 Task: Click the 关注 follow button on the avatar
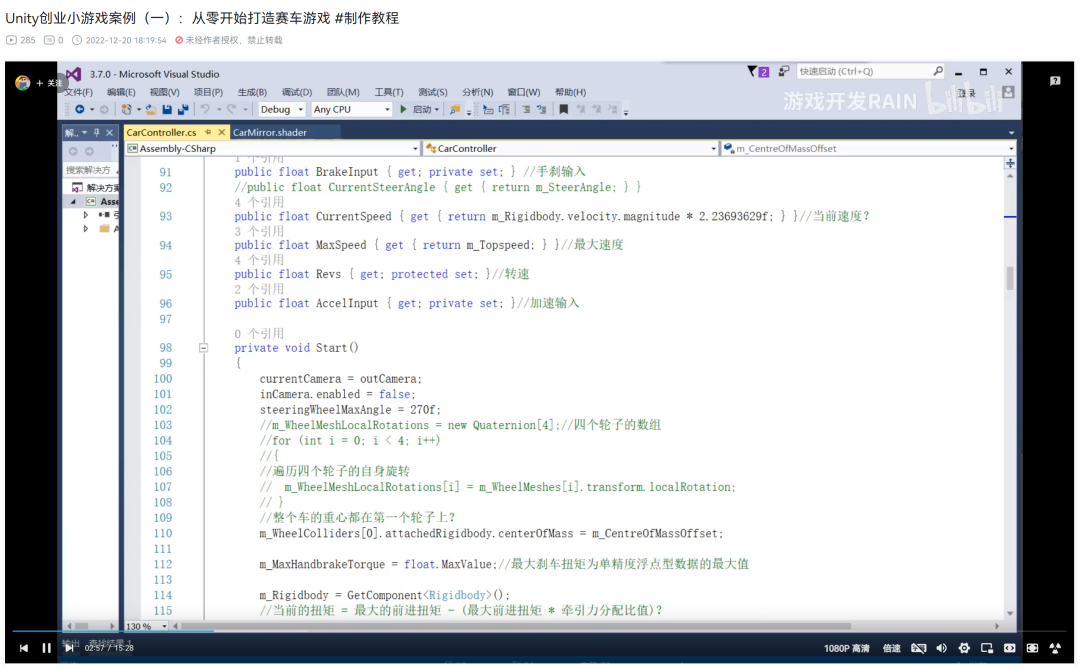point(50,83)
